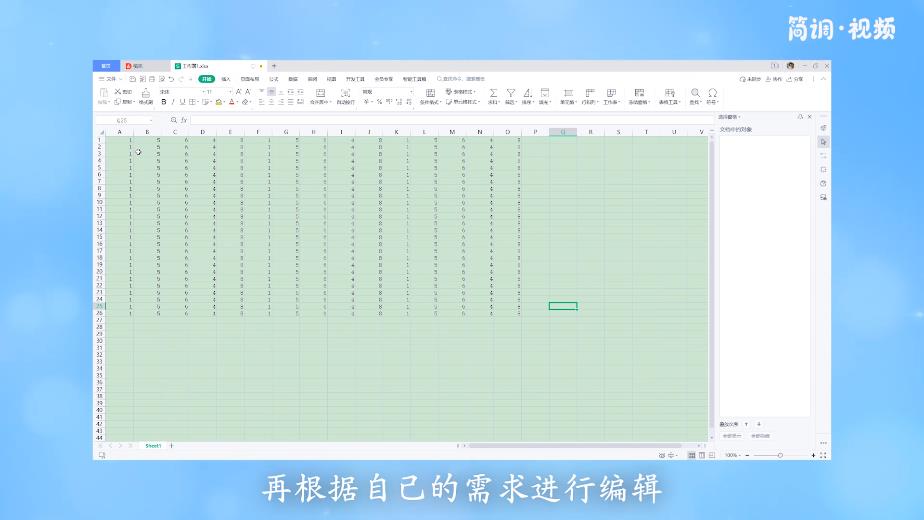Click the Show All button in selection pane
924x520 pixels.
pyautogui.click(x=731, y=435)
